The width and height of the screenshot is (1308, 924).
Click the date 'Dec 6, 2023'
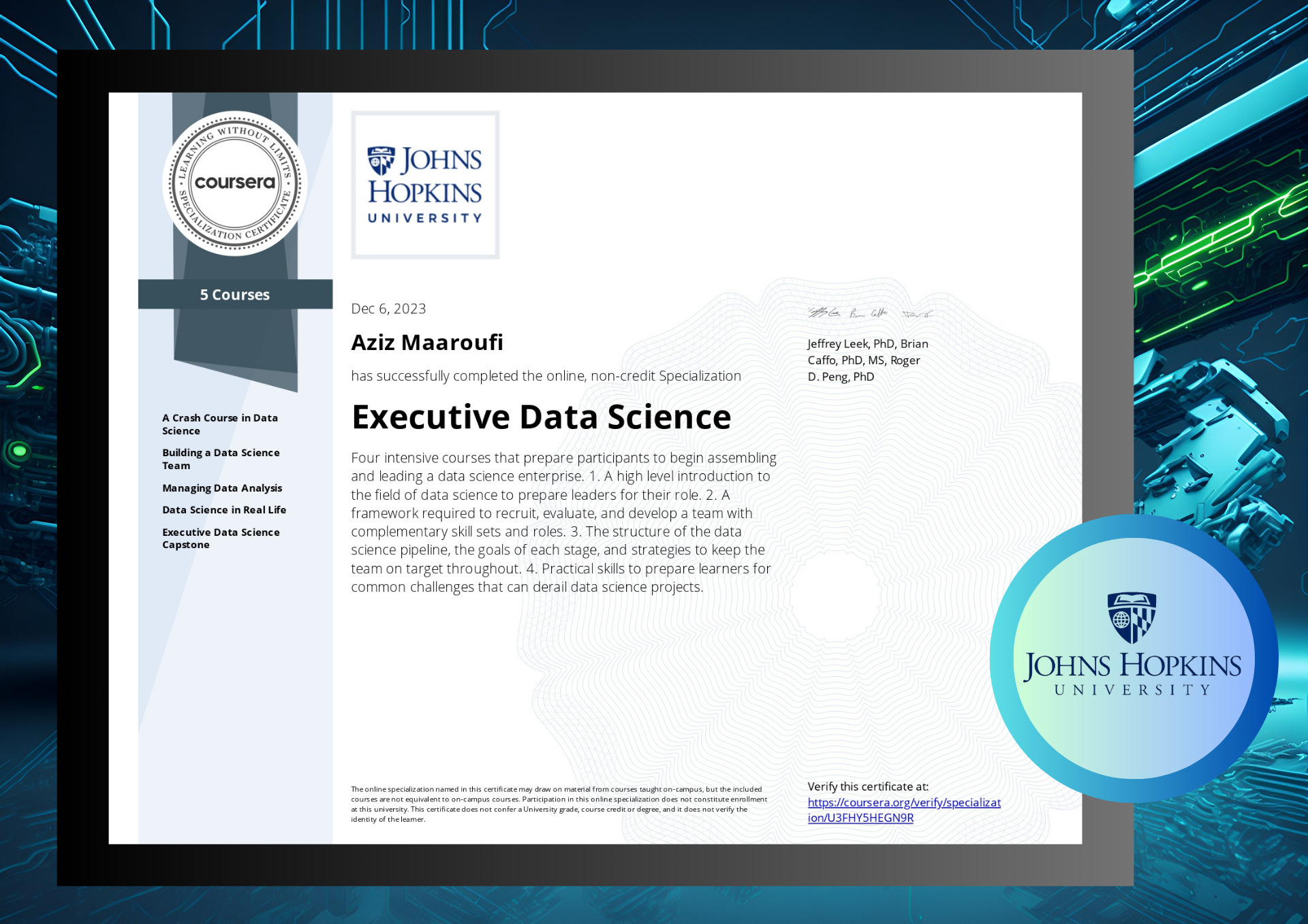tap(388, 308)
